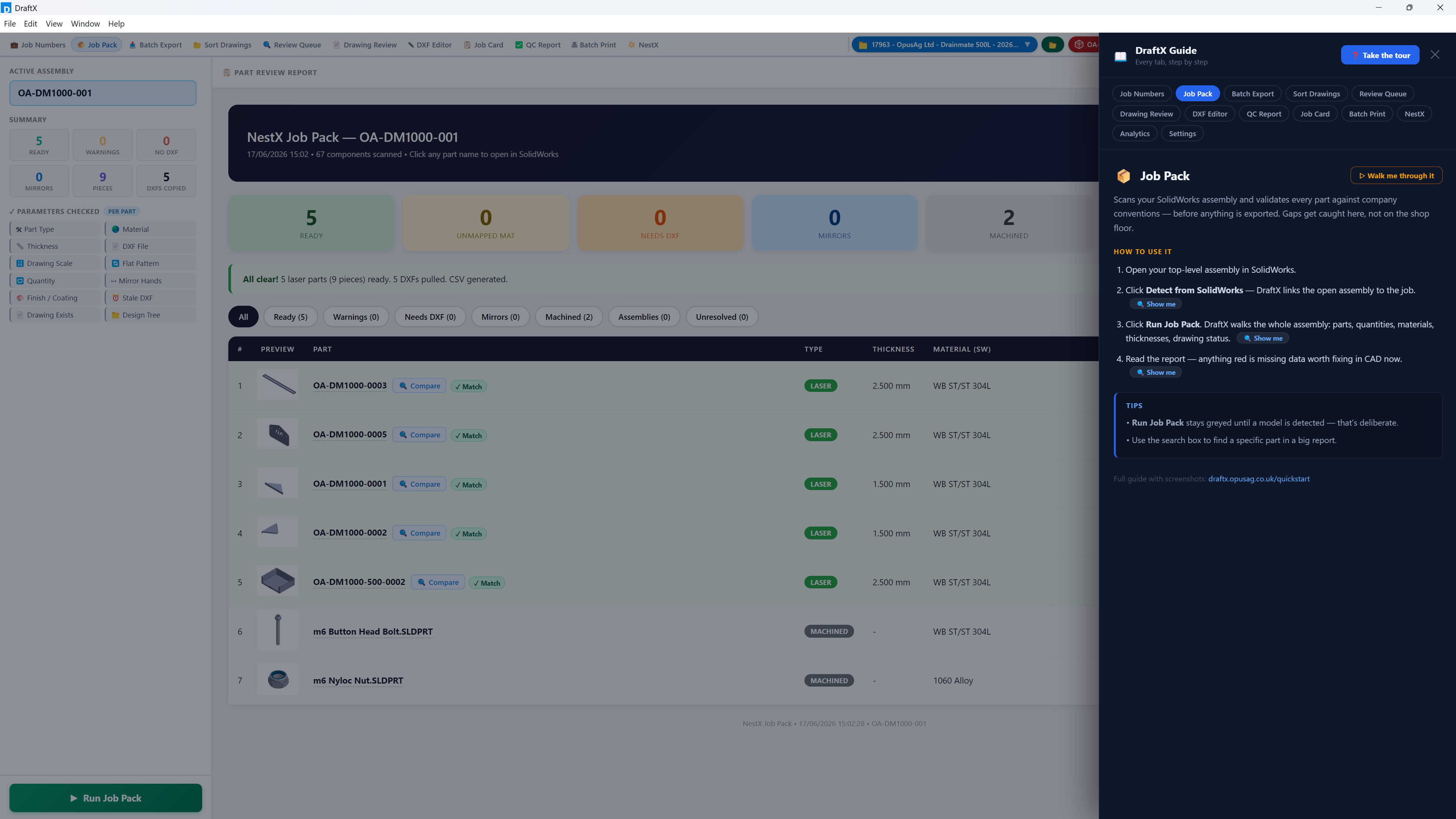Click the 2 Machined summary card
Image resolution: width=1456 pixels, height=819 pixels.
[x=1009, y=223]
